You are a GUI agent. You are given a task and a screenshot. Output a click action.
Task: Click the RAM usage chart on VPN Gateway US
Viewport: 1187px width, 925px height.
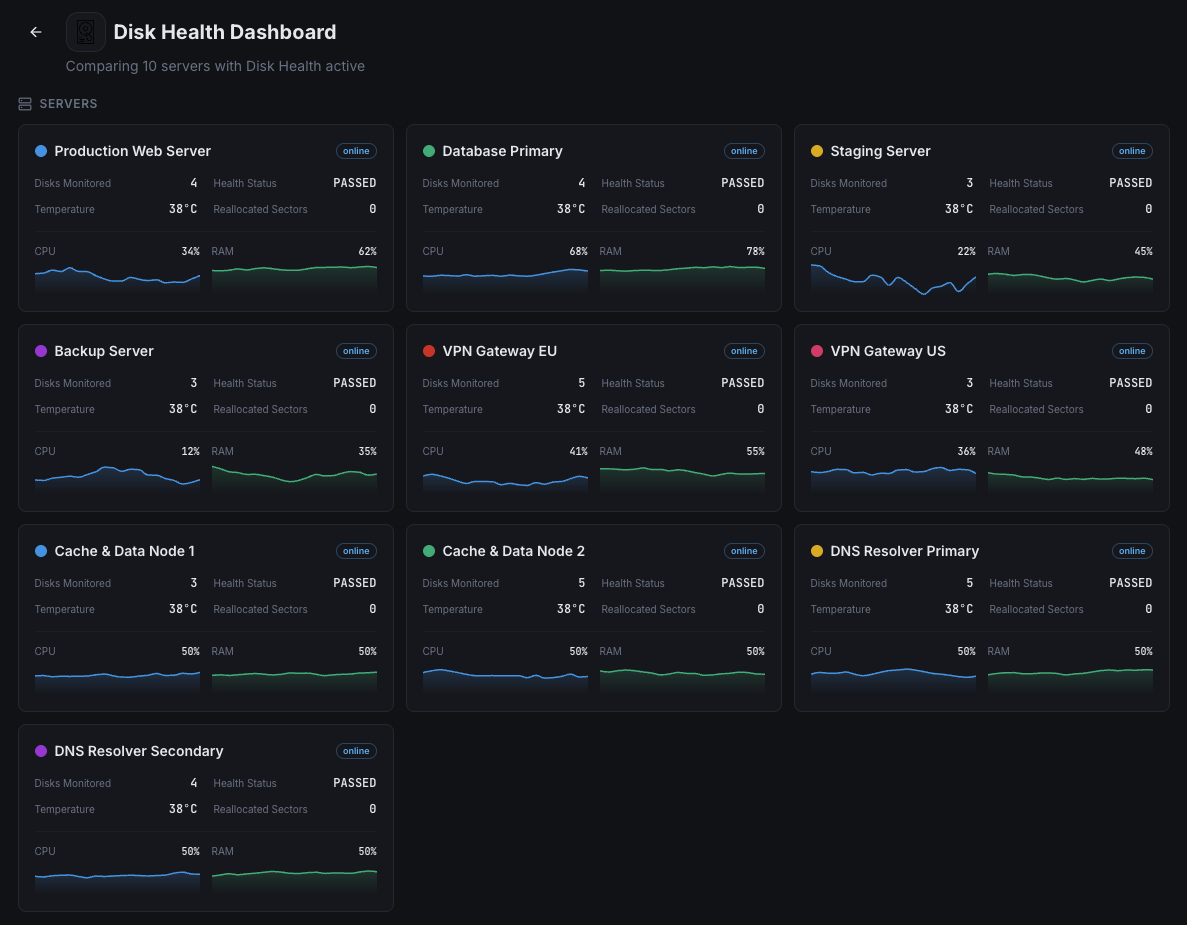1070,478
